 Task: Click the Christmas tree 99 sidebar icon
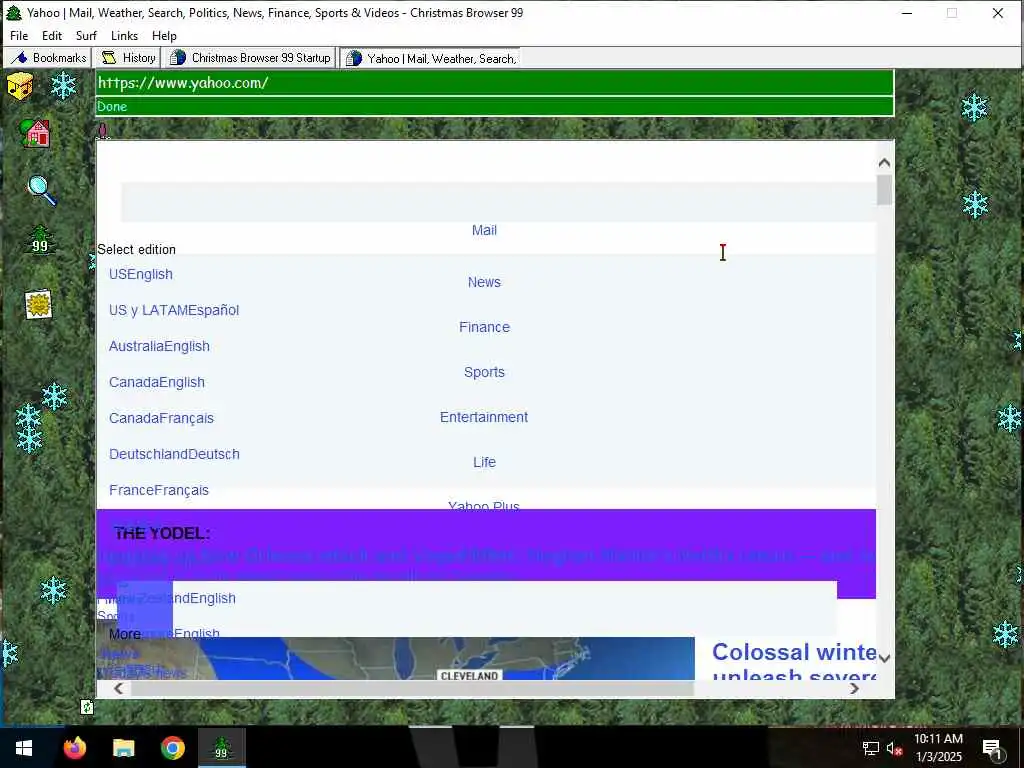click(40, 240)
